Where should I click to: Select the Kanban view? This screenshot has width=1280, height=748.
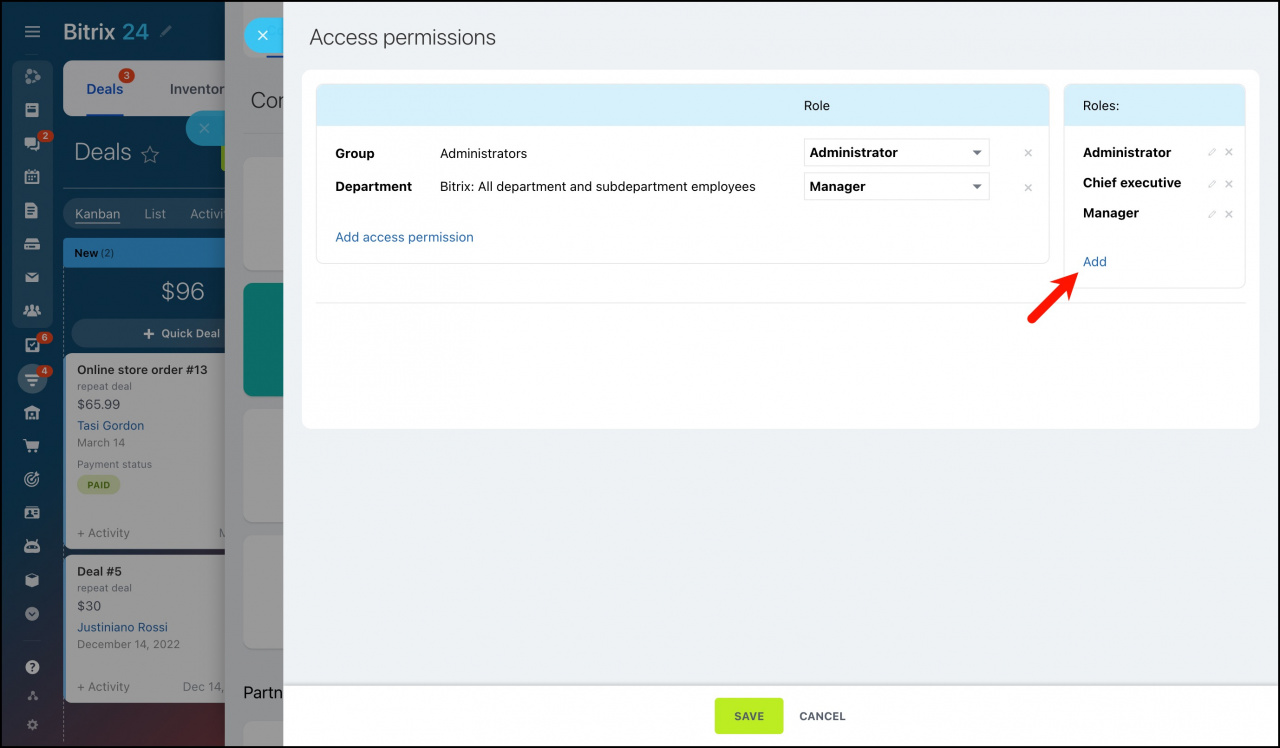pos(98,214)
